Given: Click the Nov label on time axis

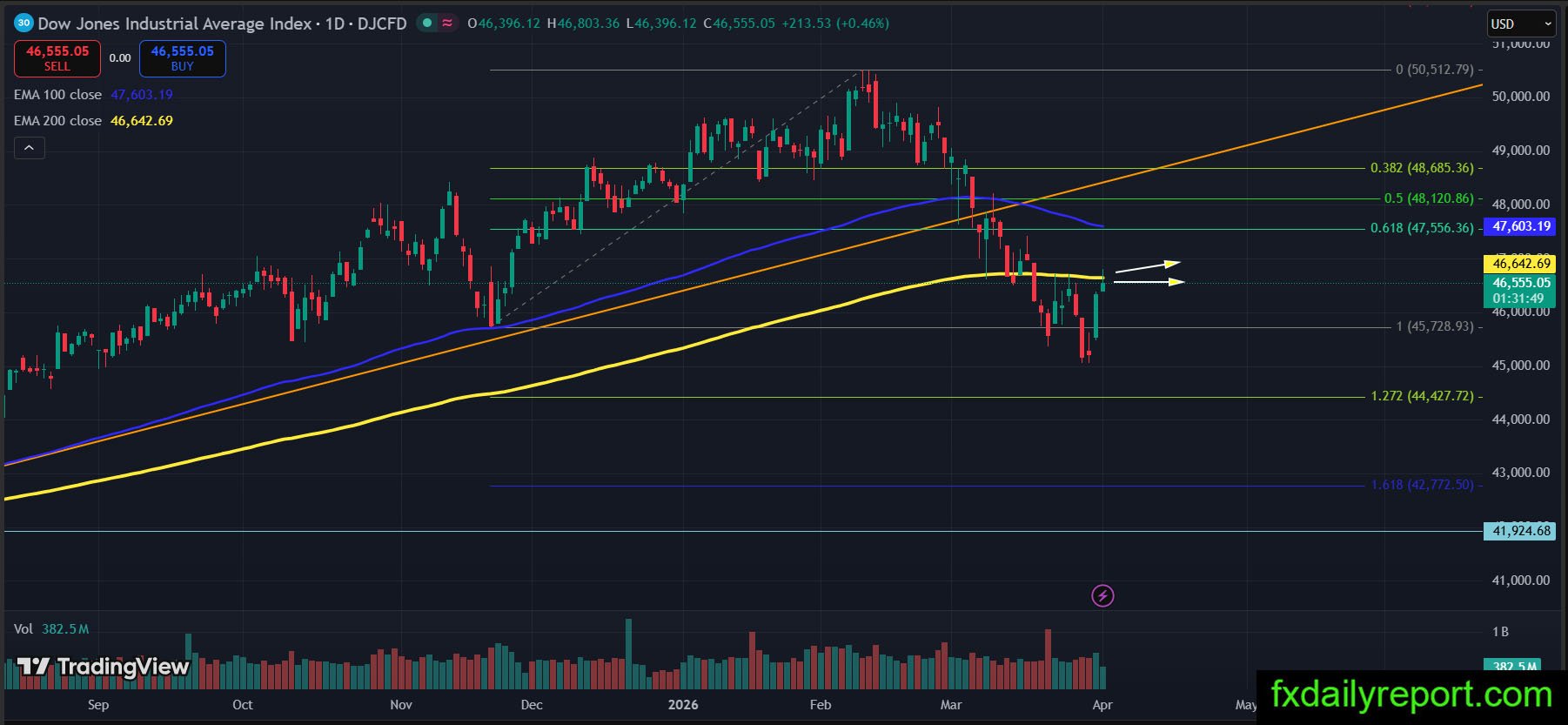Looking at the screenshot, I should [x=401, y=705].
